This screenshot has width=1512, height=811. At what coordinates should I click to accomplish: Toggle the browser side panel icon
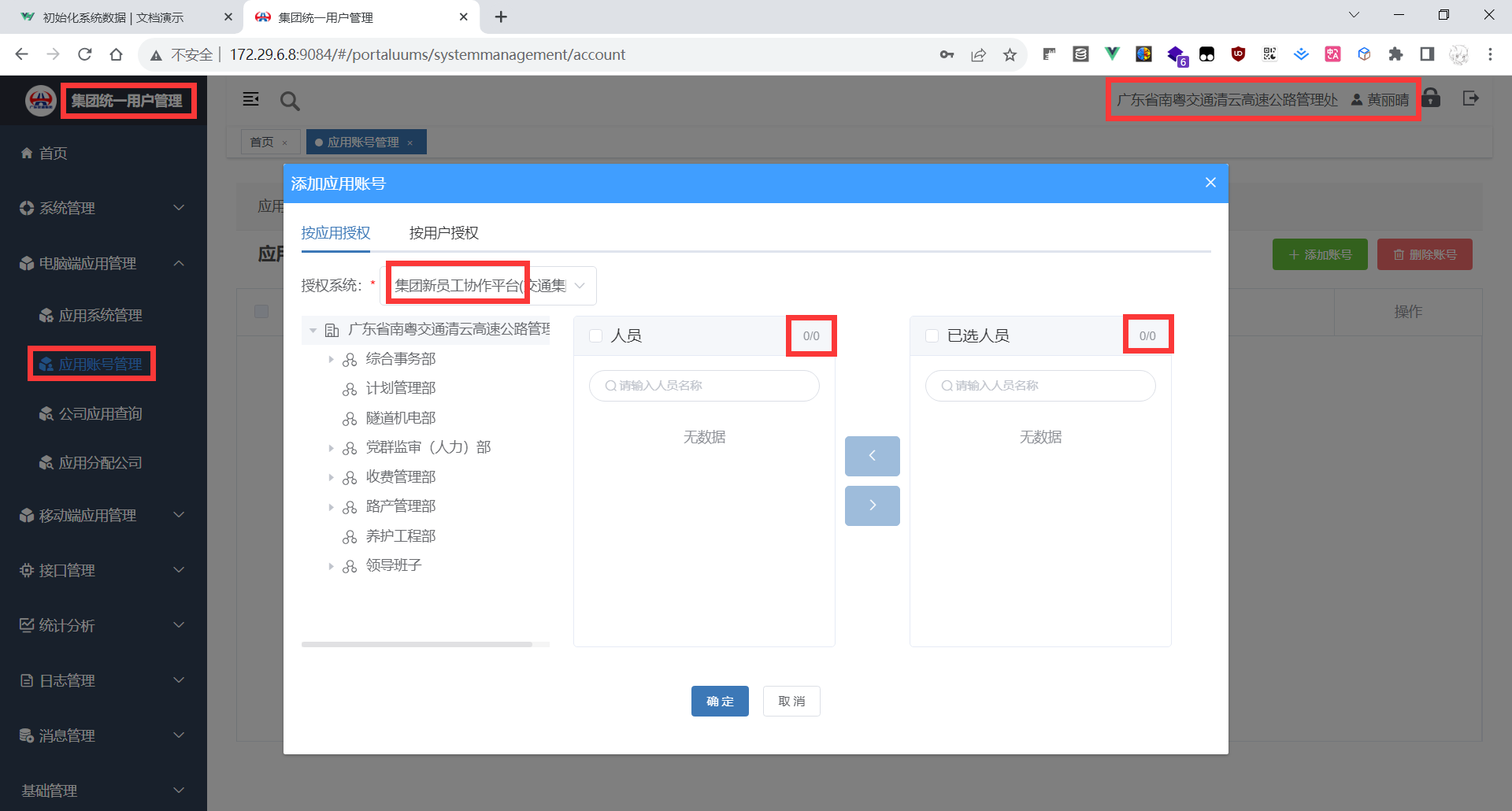tap(1427, 54)
